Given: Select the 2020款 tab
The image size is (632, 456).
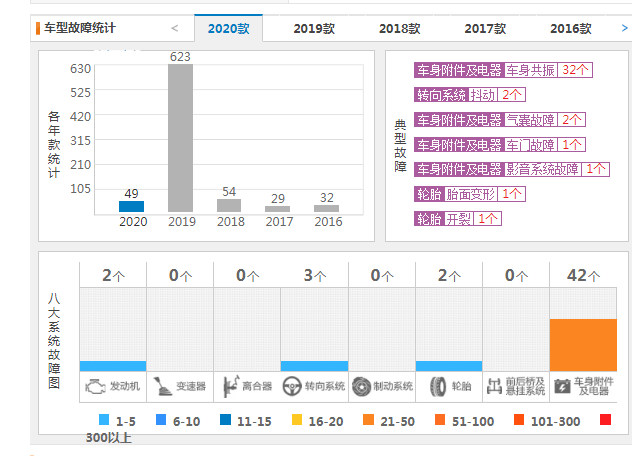Looking at the screenshot, I should [229, 28].
